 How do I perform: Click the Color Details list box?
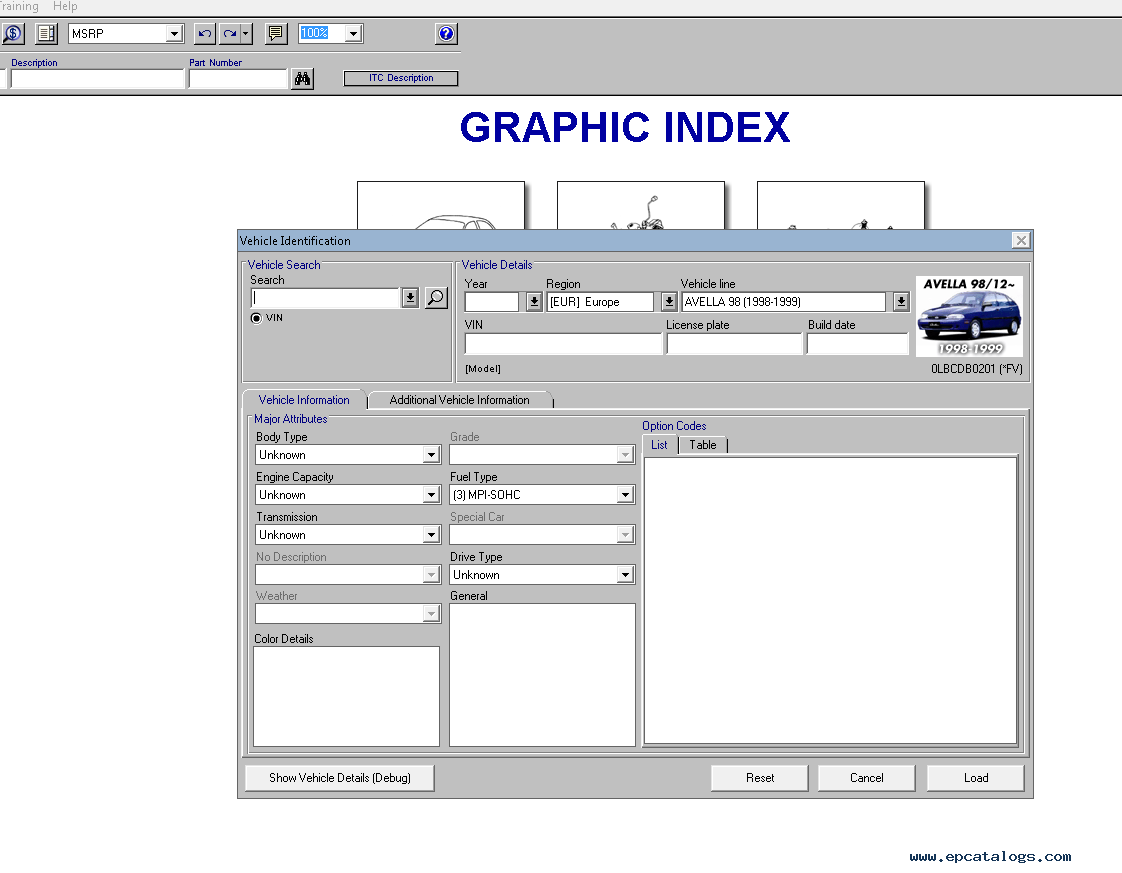346,696
